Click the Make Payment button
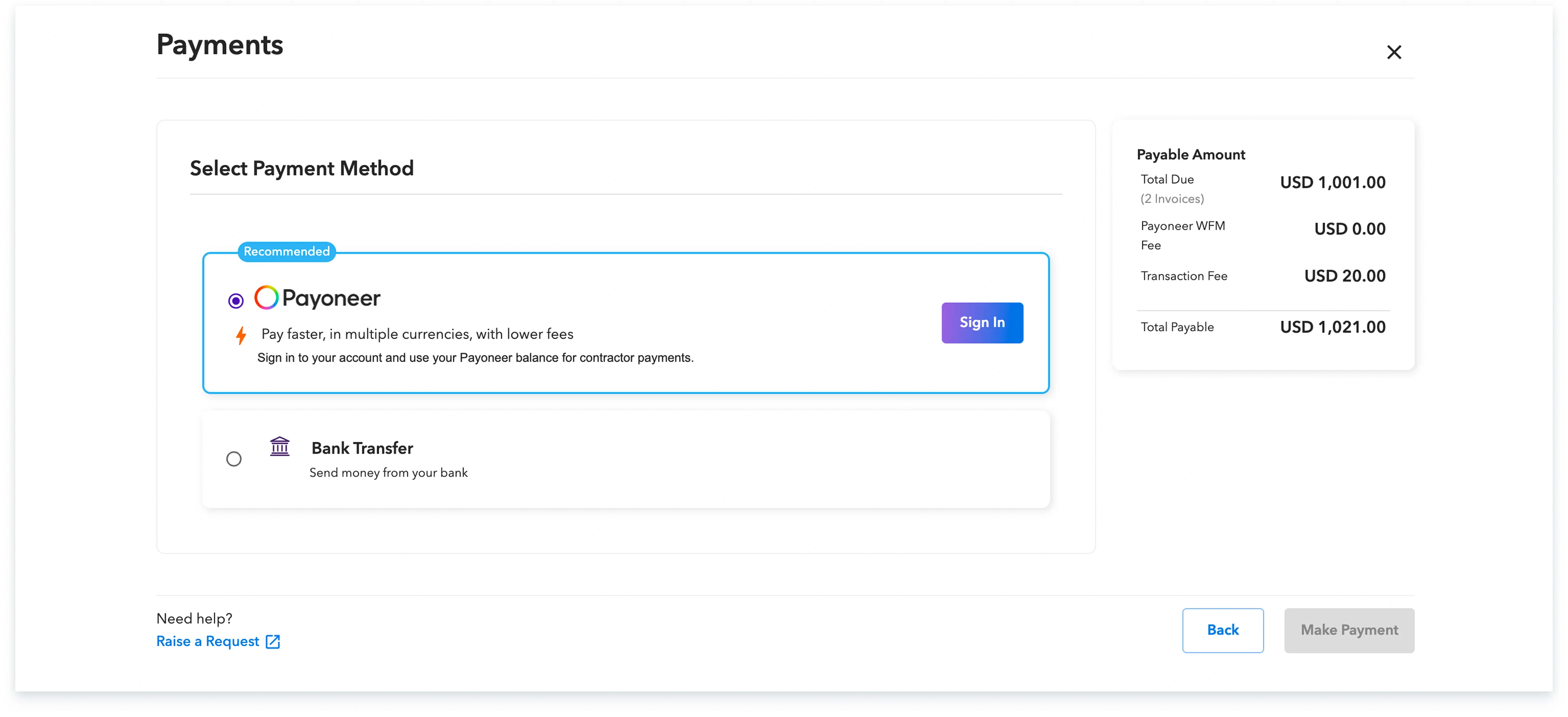 tap(1349, 630)
